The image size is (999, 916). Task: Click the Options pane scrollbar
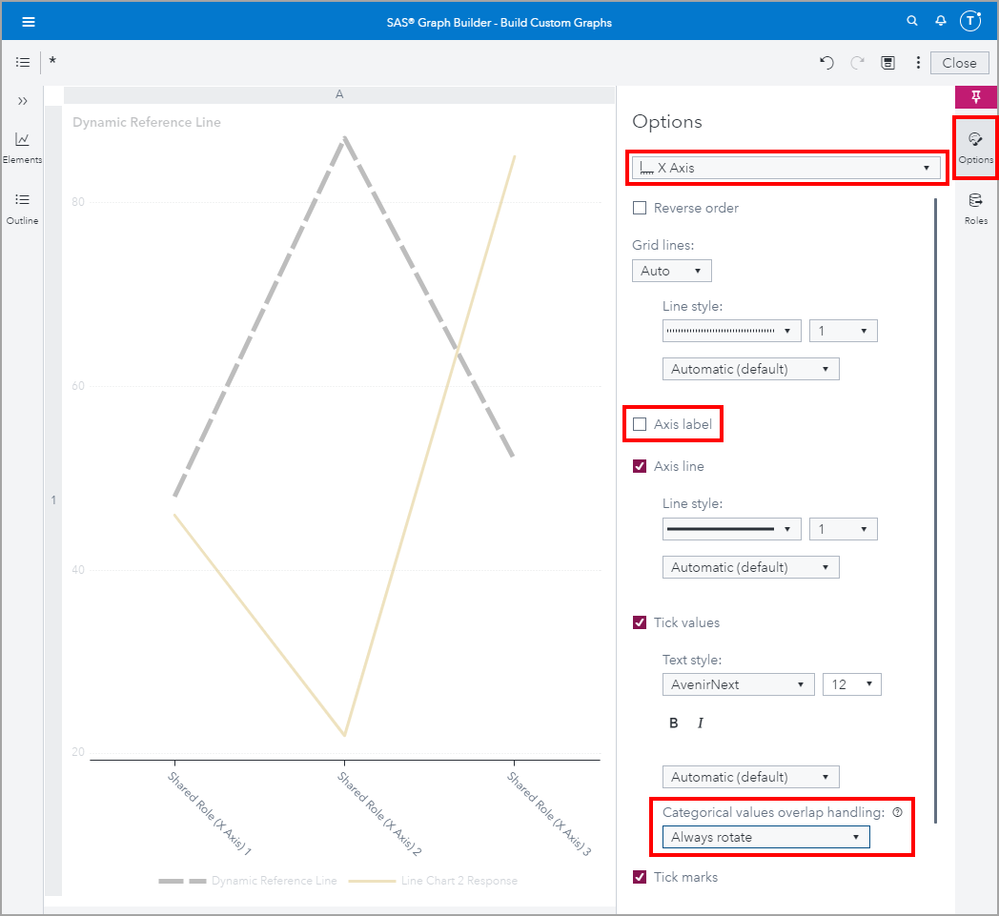point(935,510)
